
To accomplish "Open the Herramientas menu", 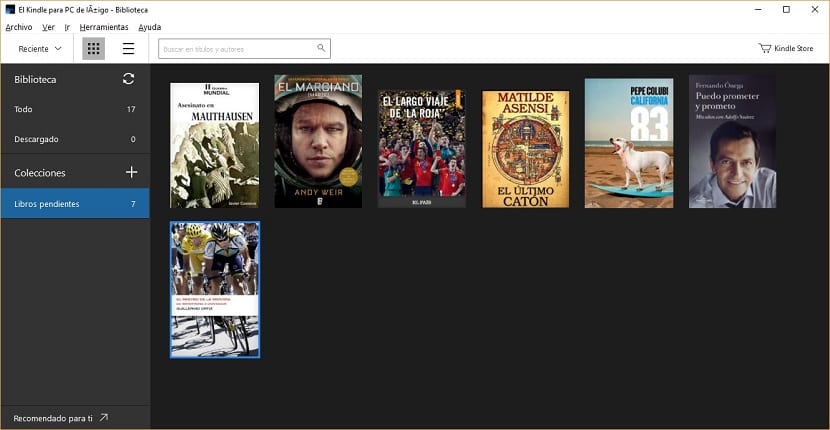I will 104,27.
